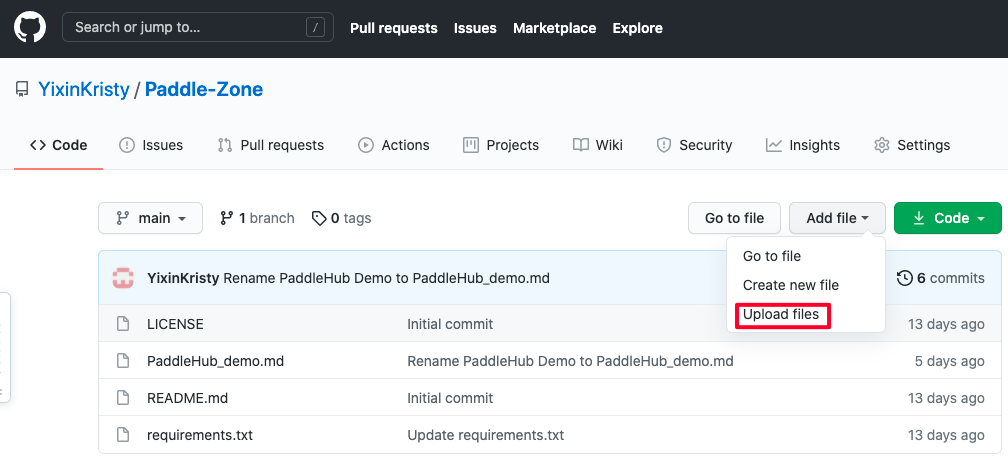
Task: Click the 5 days ago timestamp
Action: tap(950, 361)
